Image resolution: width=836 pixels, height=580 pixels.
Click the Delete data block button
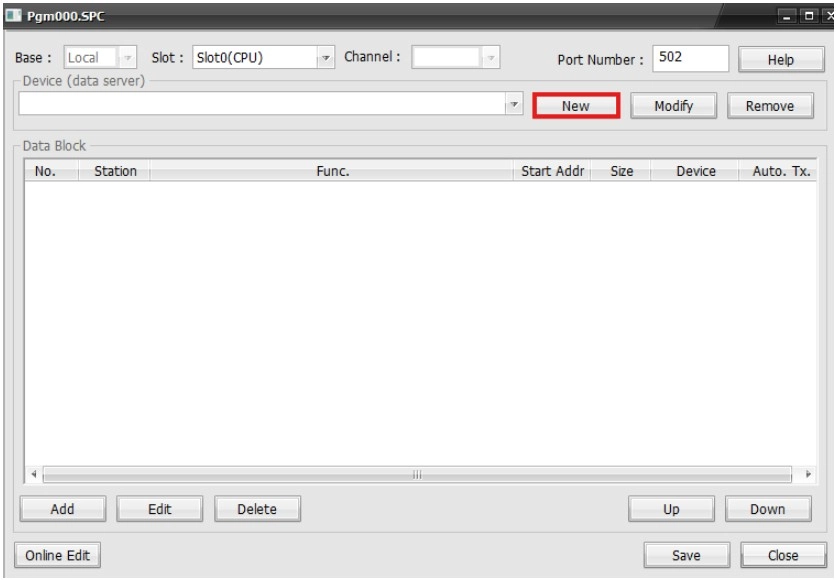click(257, 509)
